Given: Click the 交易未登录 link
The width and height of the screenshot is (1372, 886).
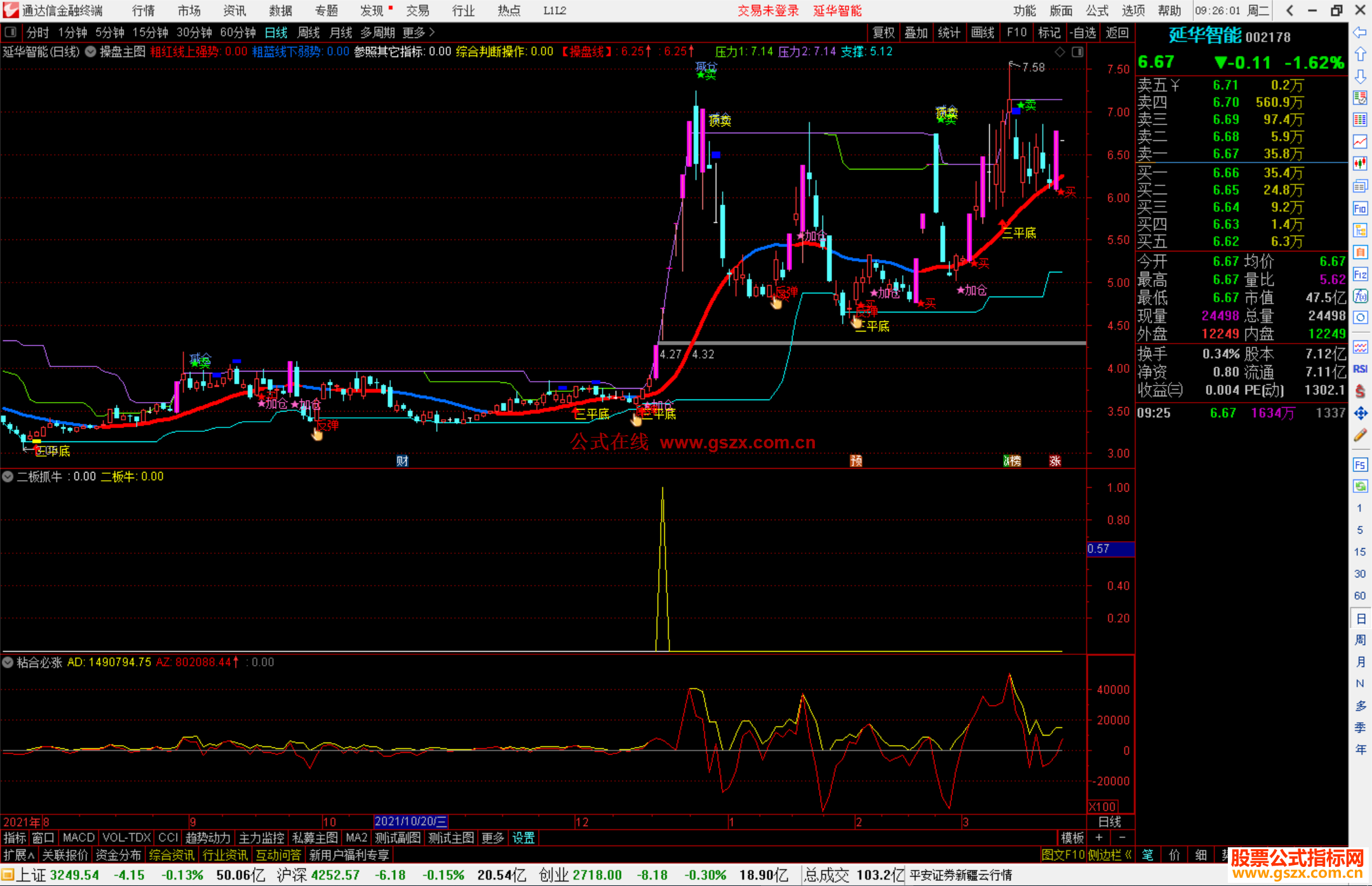Looking at the screenshot, I should click(x=768, y=11).
